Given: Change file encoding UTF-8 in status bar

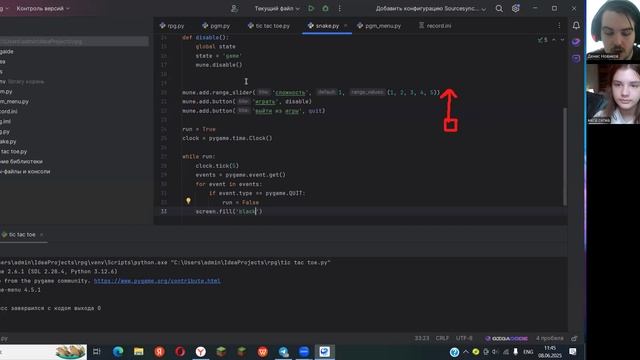Looking at the screenshot, I should (x=464, y=338).
